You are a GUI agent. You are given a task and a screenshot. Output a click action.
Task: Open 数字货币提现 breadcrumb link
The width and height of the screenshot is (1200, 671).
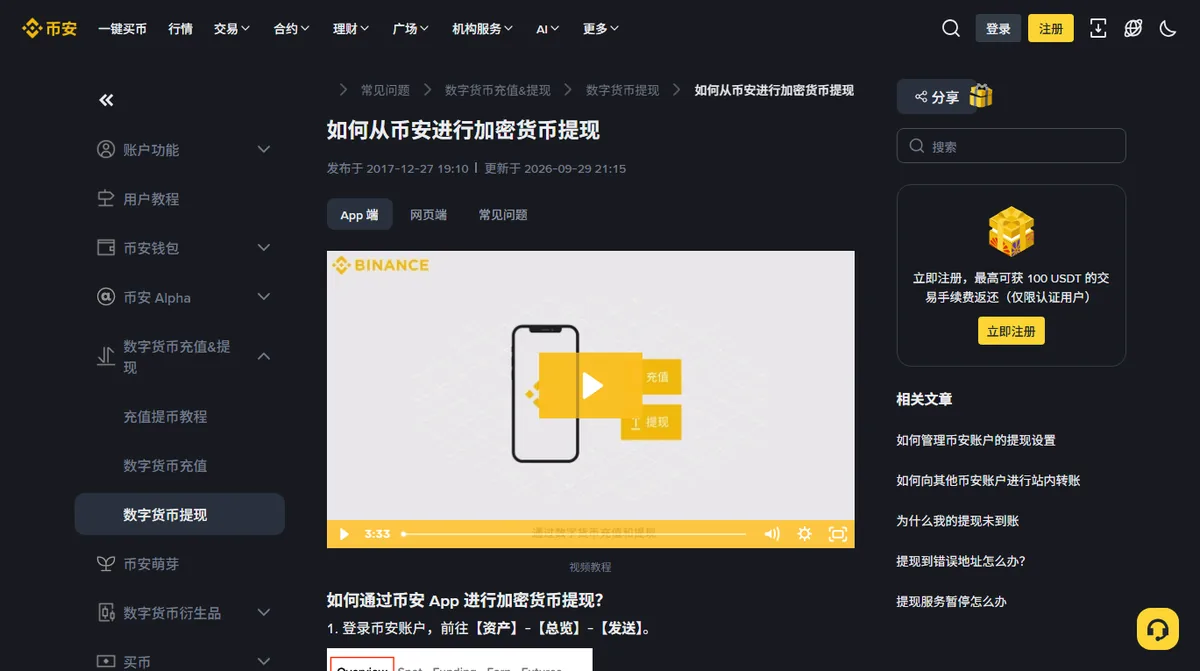point(623,90)
